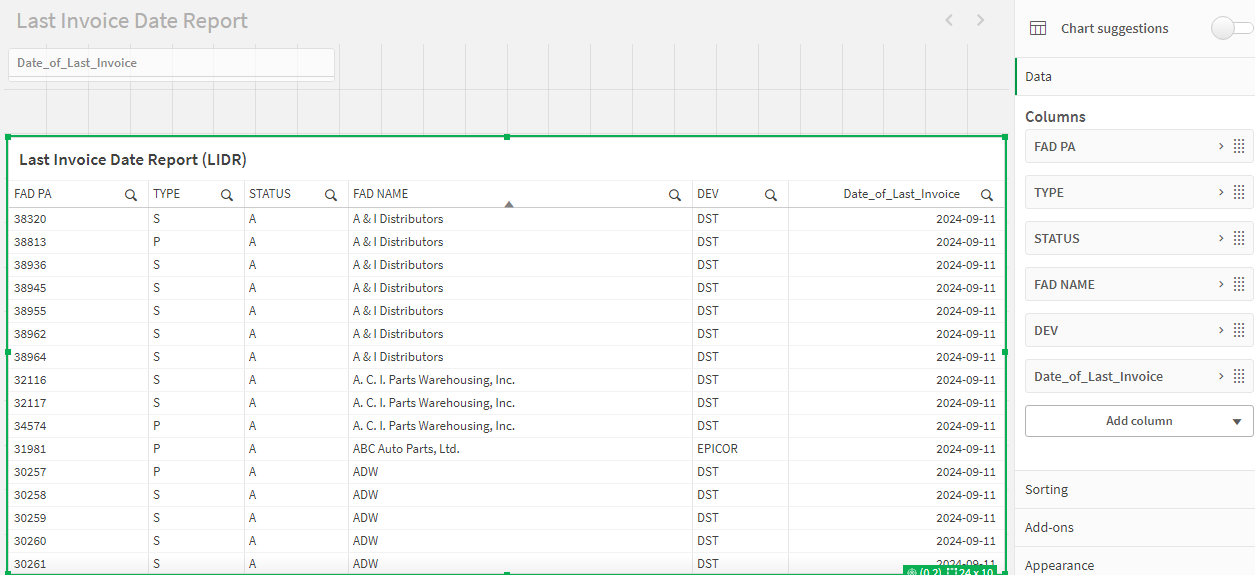Viewport: 1255px width, 575px height.
Task: Expand the FAD NAME column settings
Action: pos(1221,284)
